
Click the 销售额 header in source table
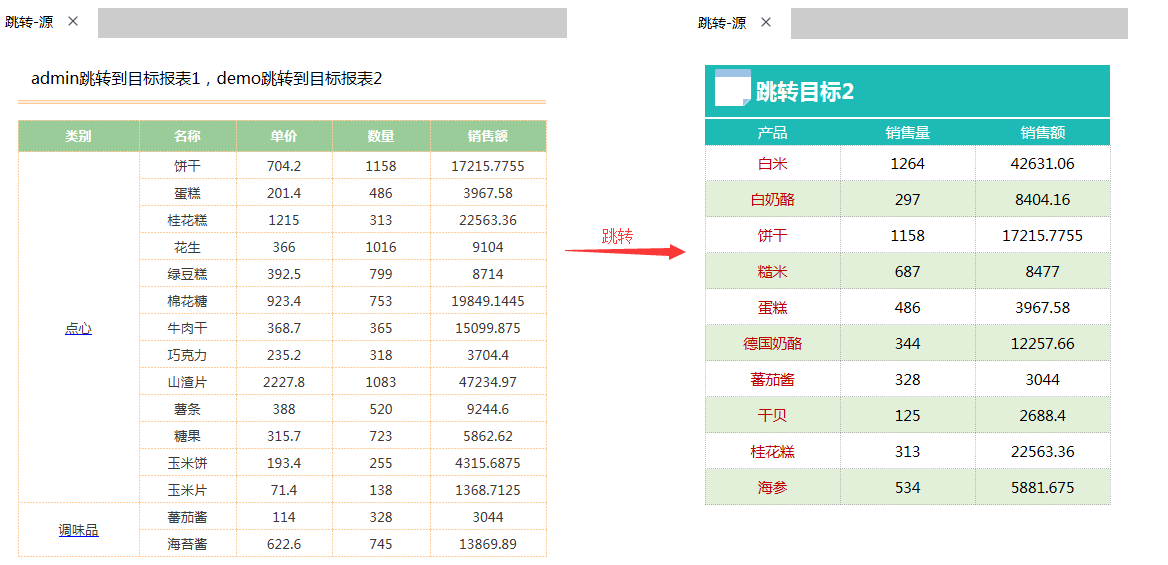click(488, 136)
